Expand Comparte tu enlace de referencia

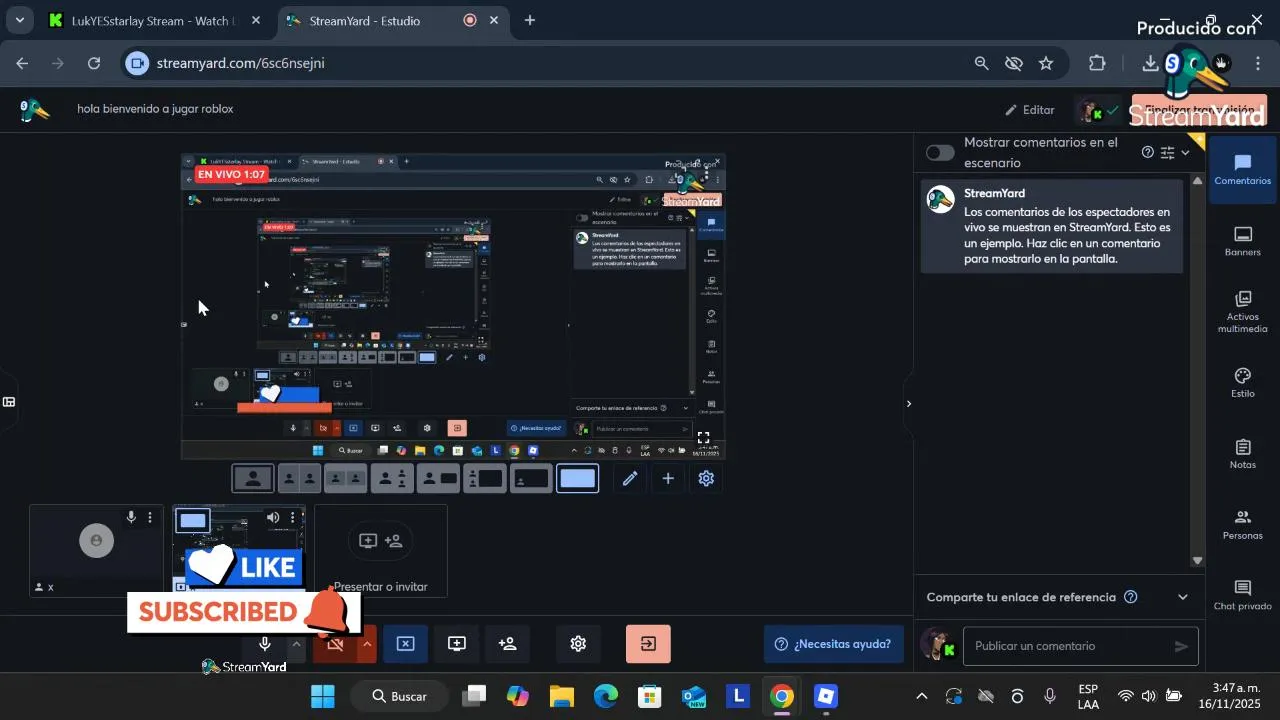pyautogui.click(x=1183, y=597)
